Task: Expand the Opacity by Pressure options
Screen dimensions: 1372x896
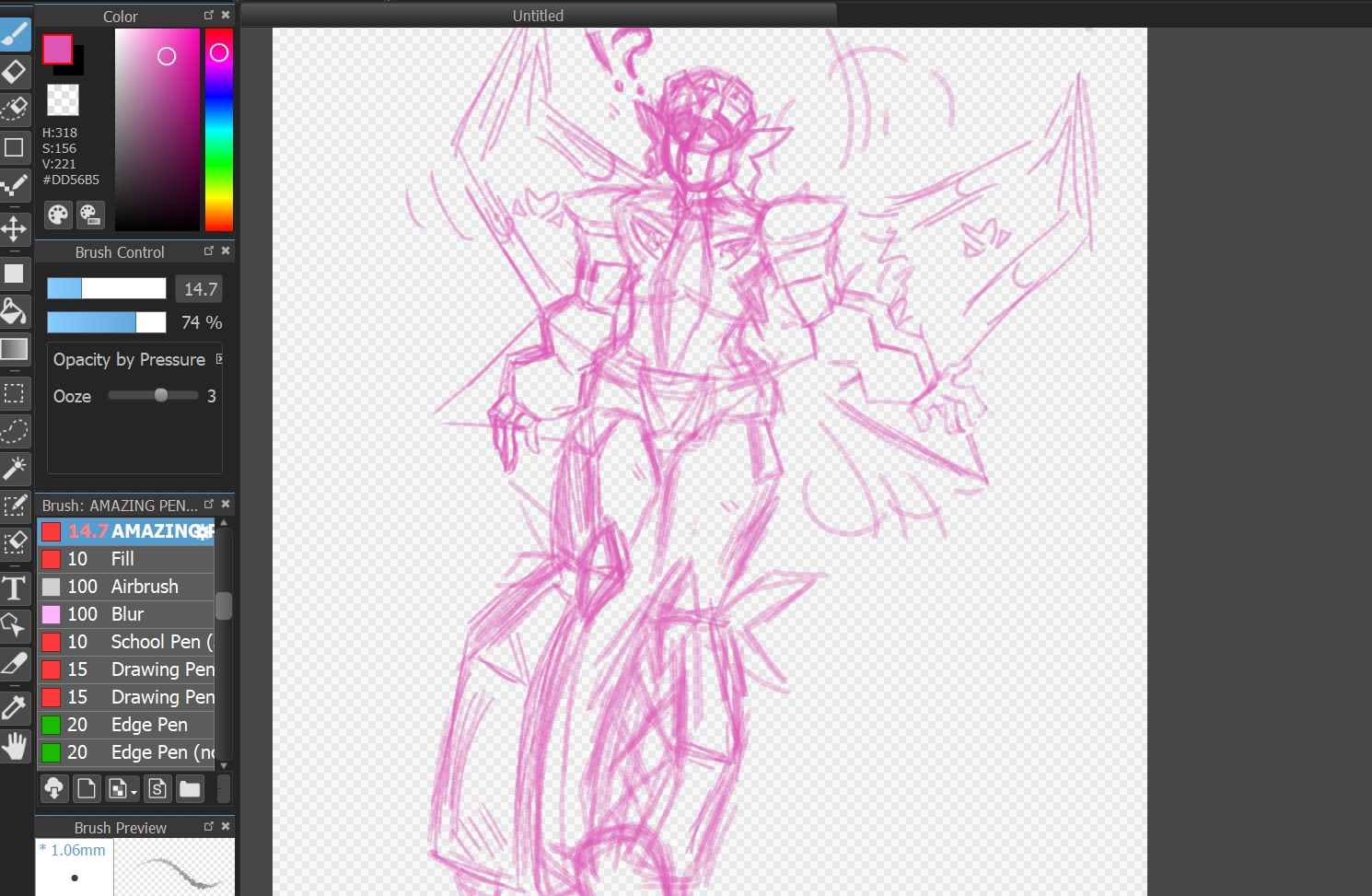Action: (x=219, y=359)
